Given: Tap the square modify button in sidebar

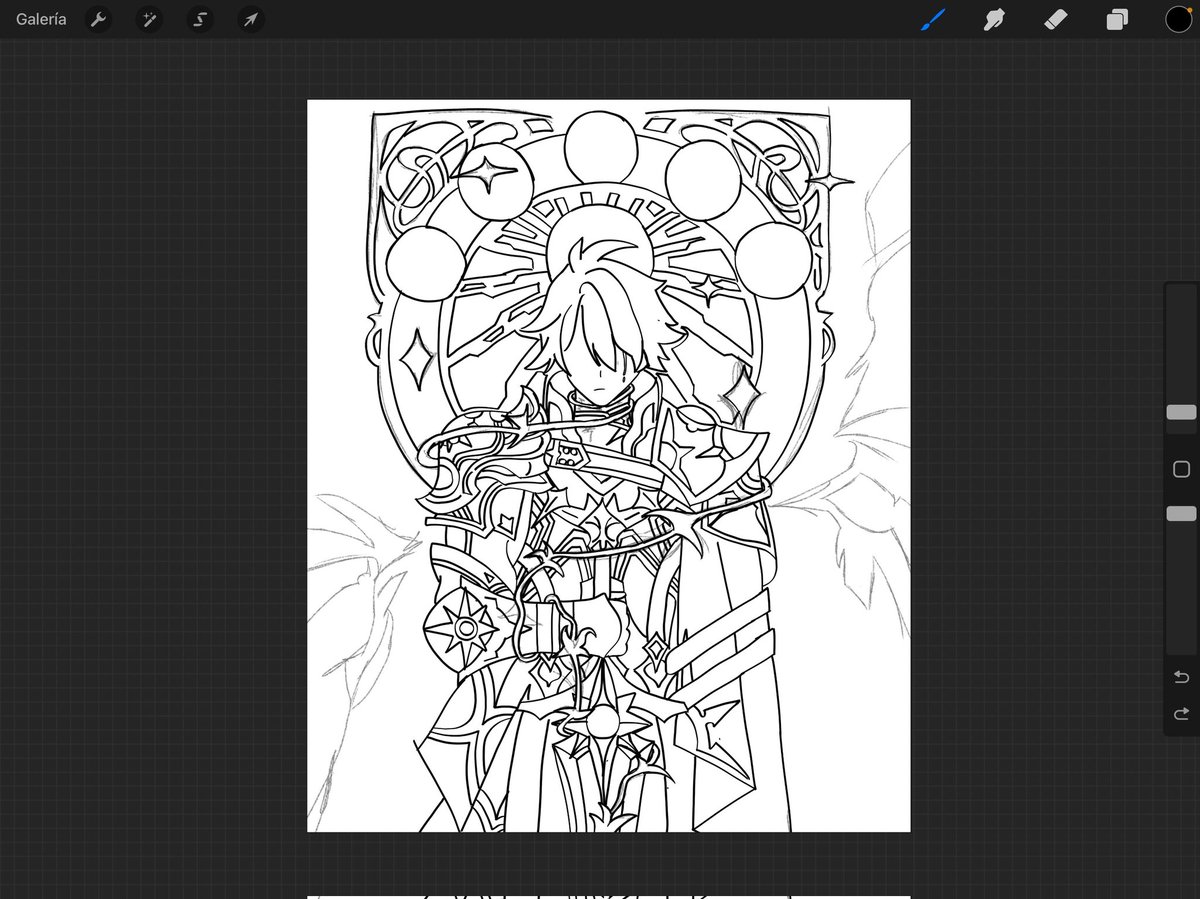Looking at the screenshot, I should click(x=1181, y=470).
